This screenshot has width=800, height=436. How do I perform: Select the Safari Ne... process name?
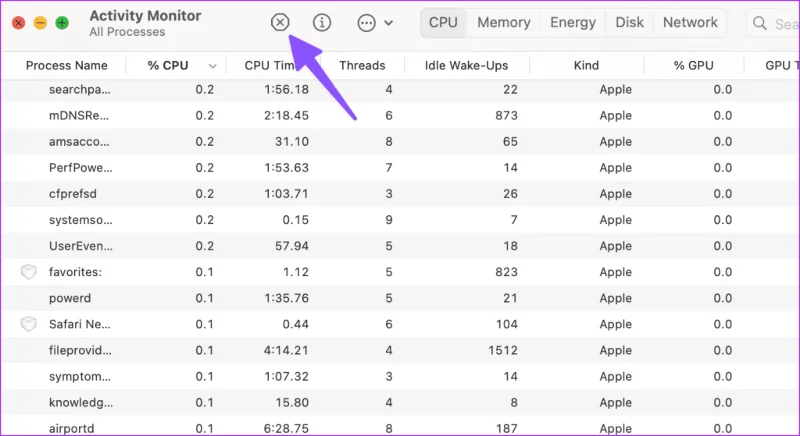coord(80,324)
